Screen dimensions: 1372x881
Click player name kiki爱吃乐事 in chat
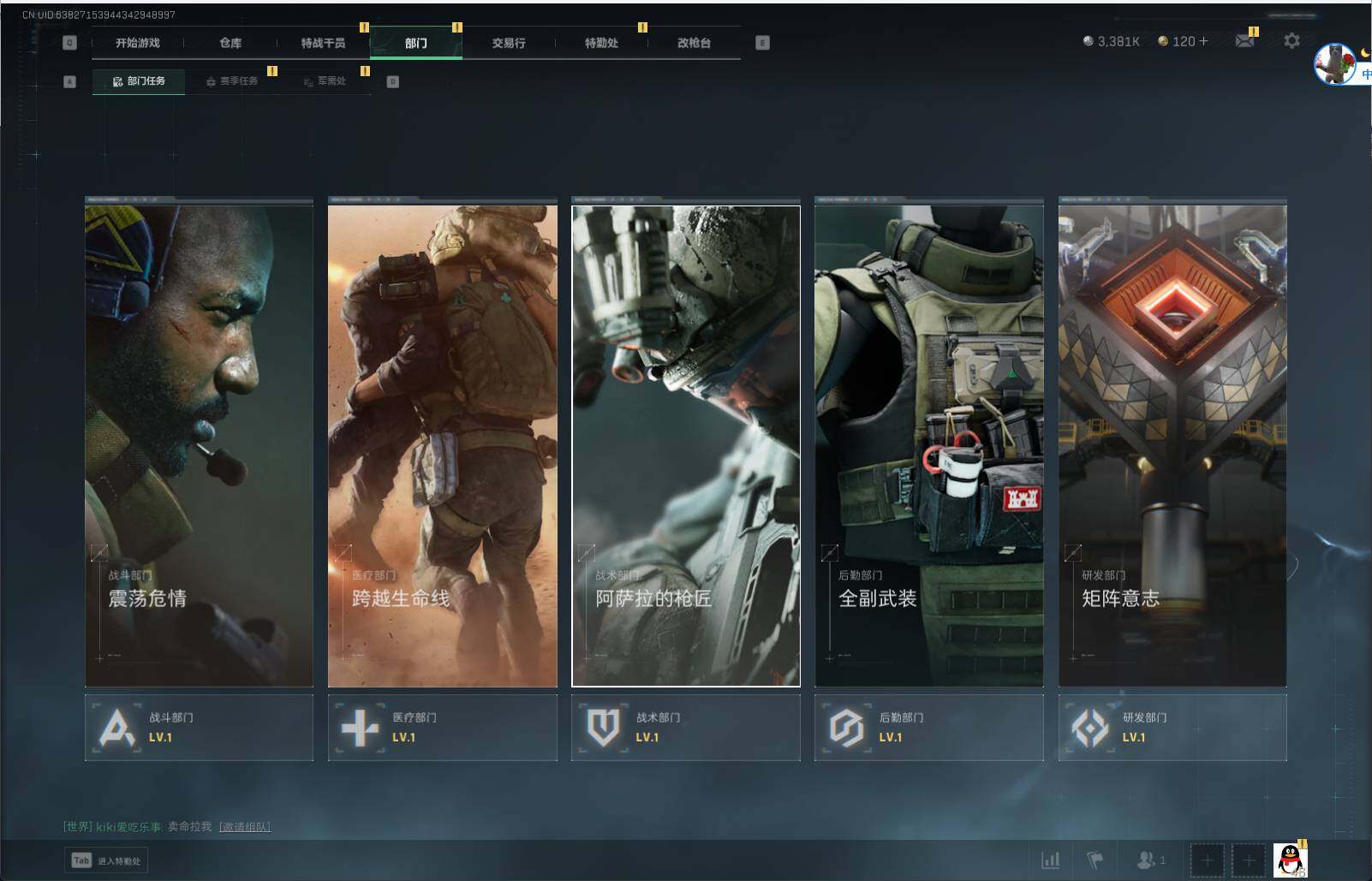coord(128,827)
